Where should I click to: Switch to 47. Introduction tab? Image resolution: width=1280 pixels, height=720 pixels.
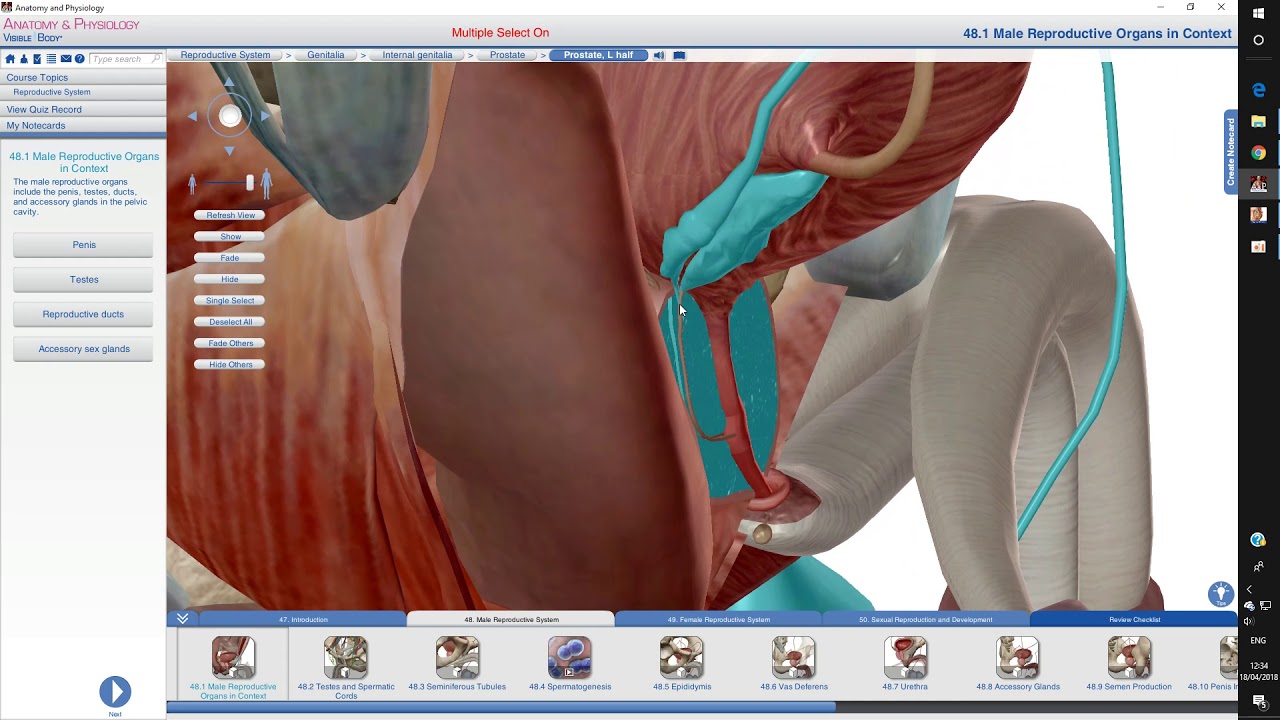[303, 619]
